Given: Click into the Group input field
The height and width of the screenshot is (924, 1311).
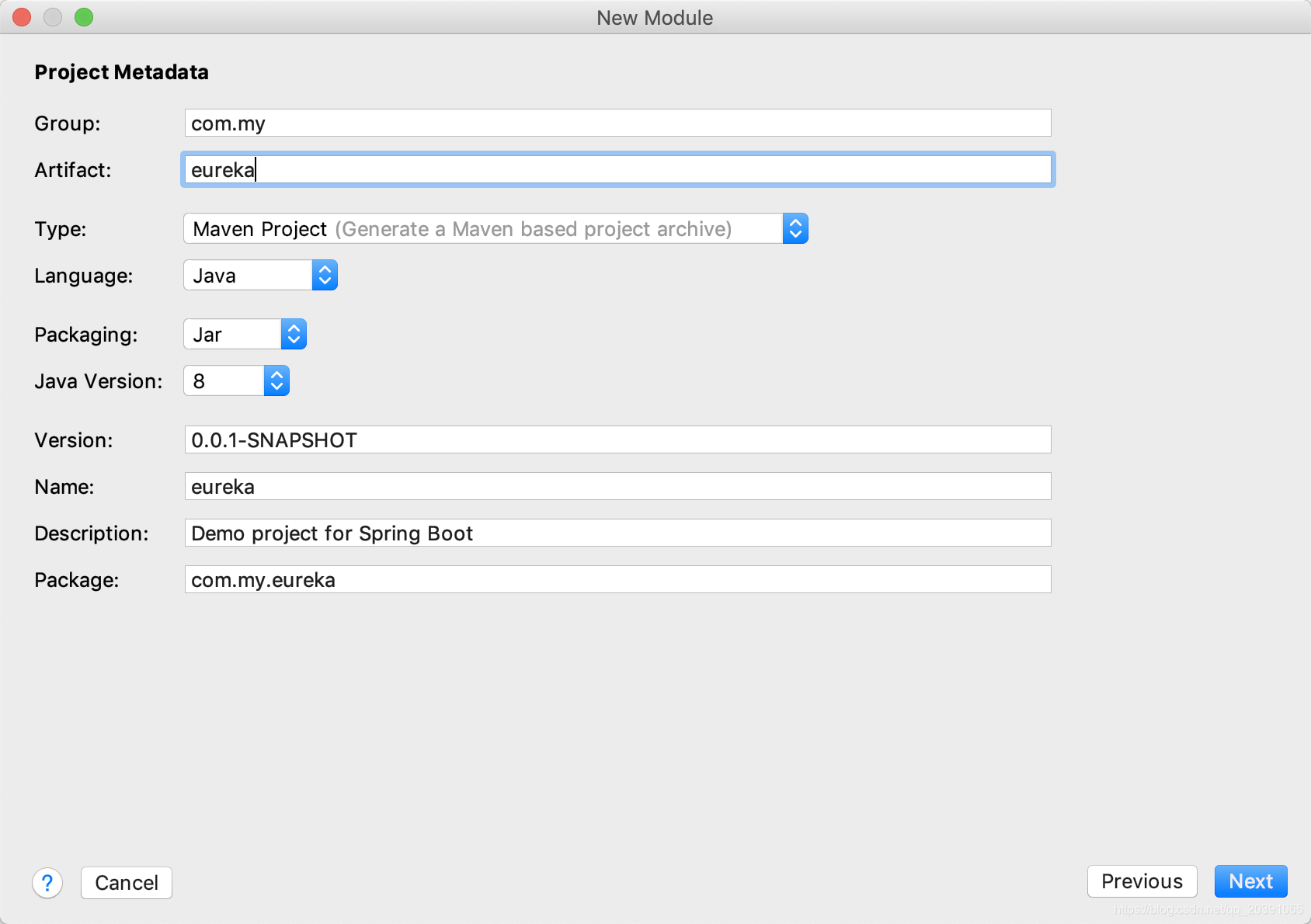Looking at the screenshot, I should point(617,123).
